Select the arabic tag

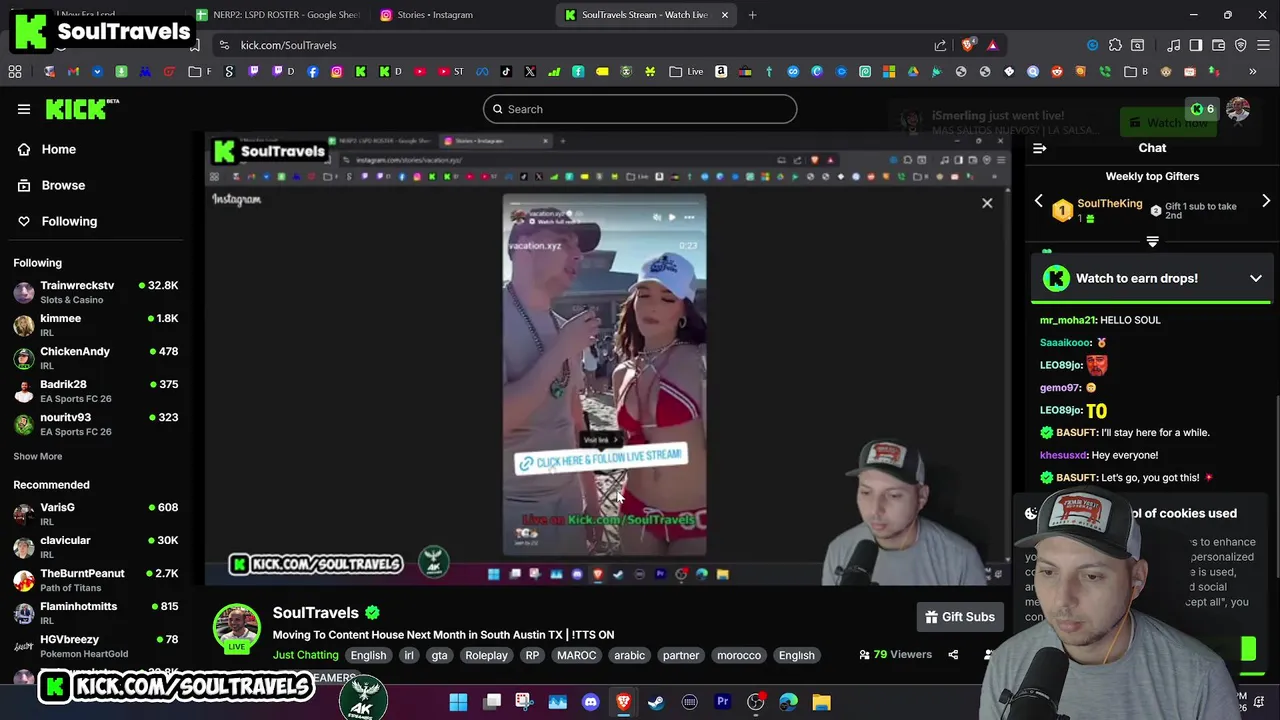[x=629, y=655]
